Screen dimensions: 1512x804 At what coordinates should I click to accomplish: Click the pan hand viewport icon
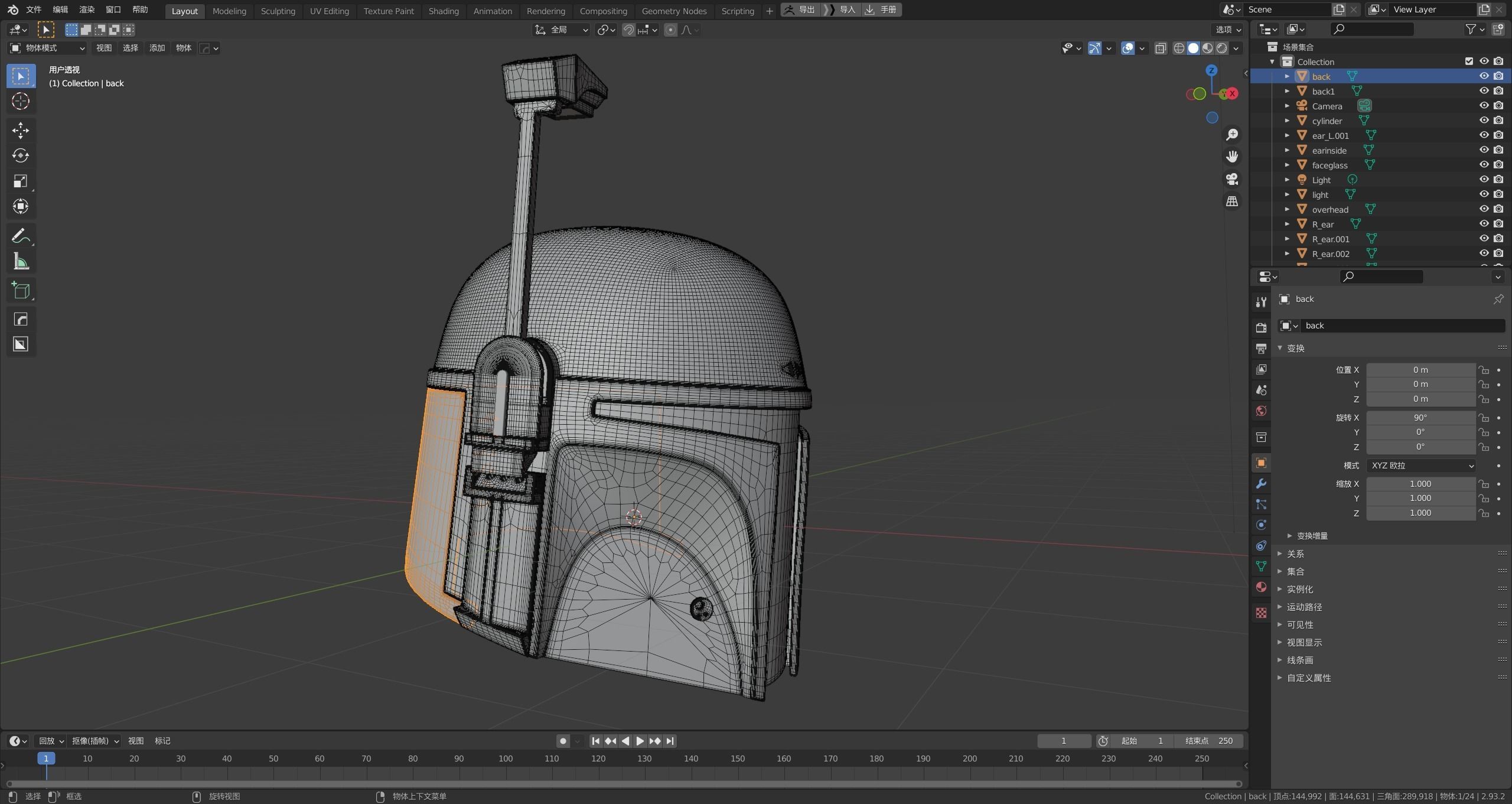coord(1232,157)
